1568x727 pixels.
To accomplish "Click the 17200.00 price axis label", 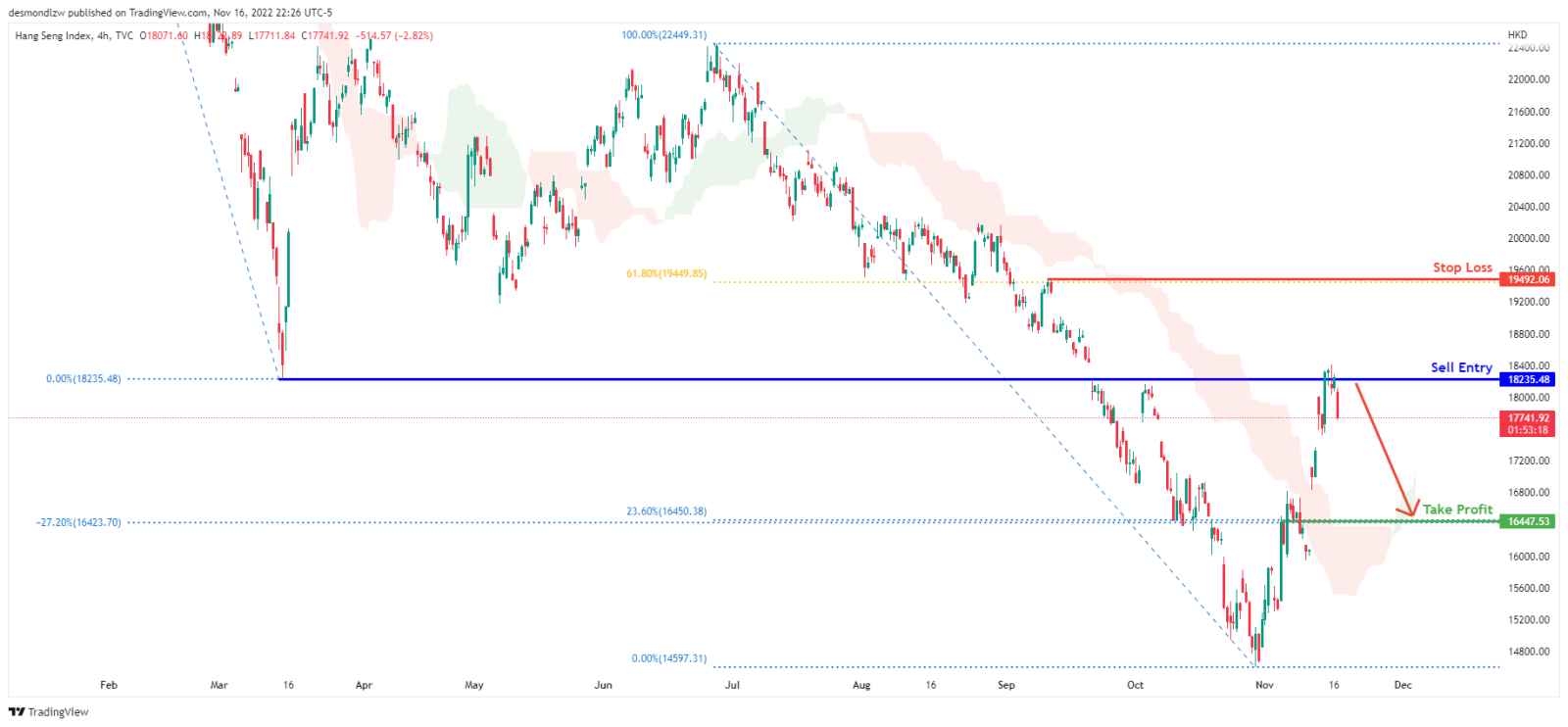I will click(1529, 460).
